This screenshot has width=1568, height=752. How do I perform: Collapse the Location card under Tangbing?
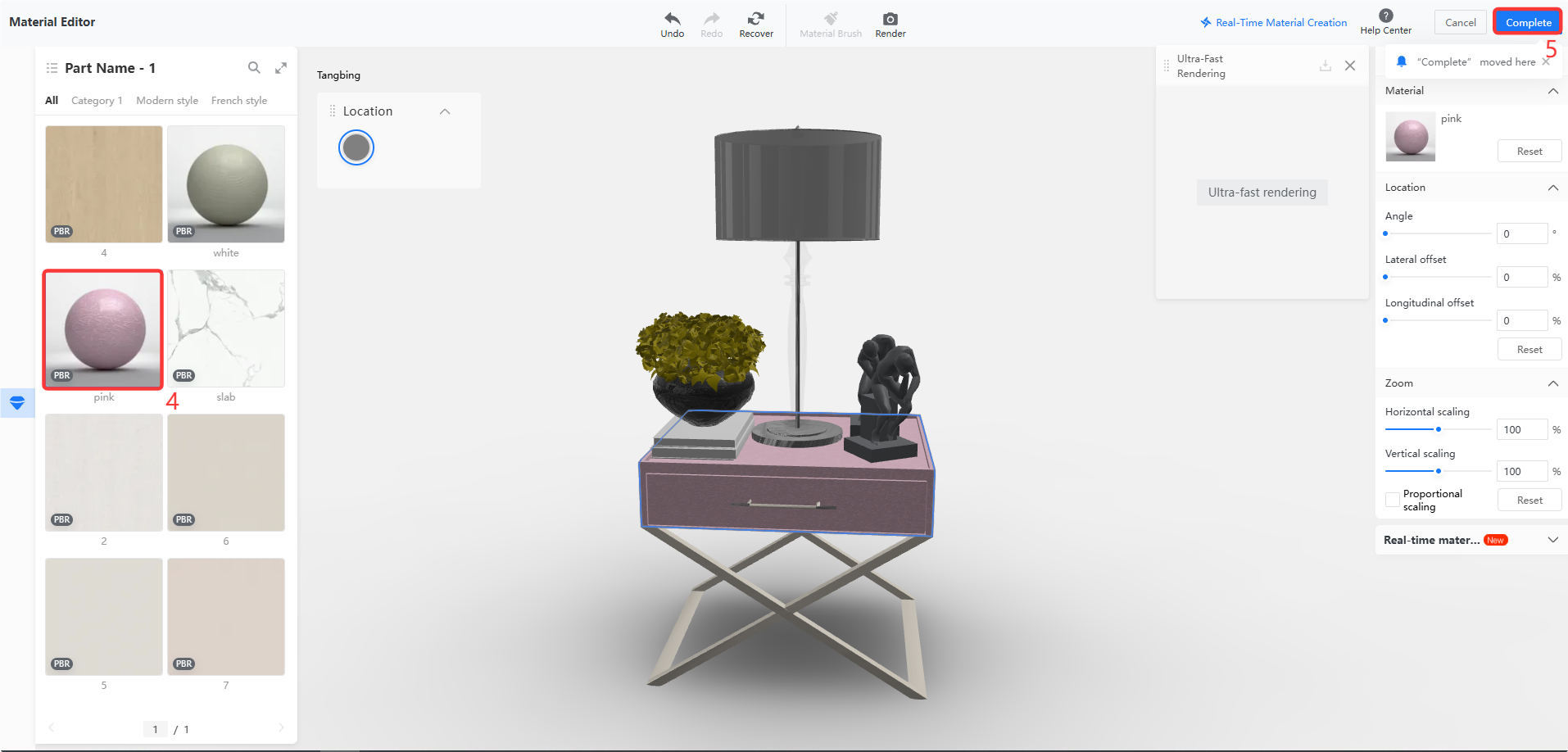click(x=445, y=111)
